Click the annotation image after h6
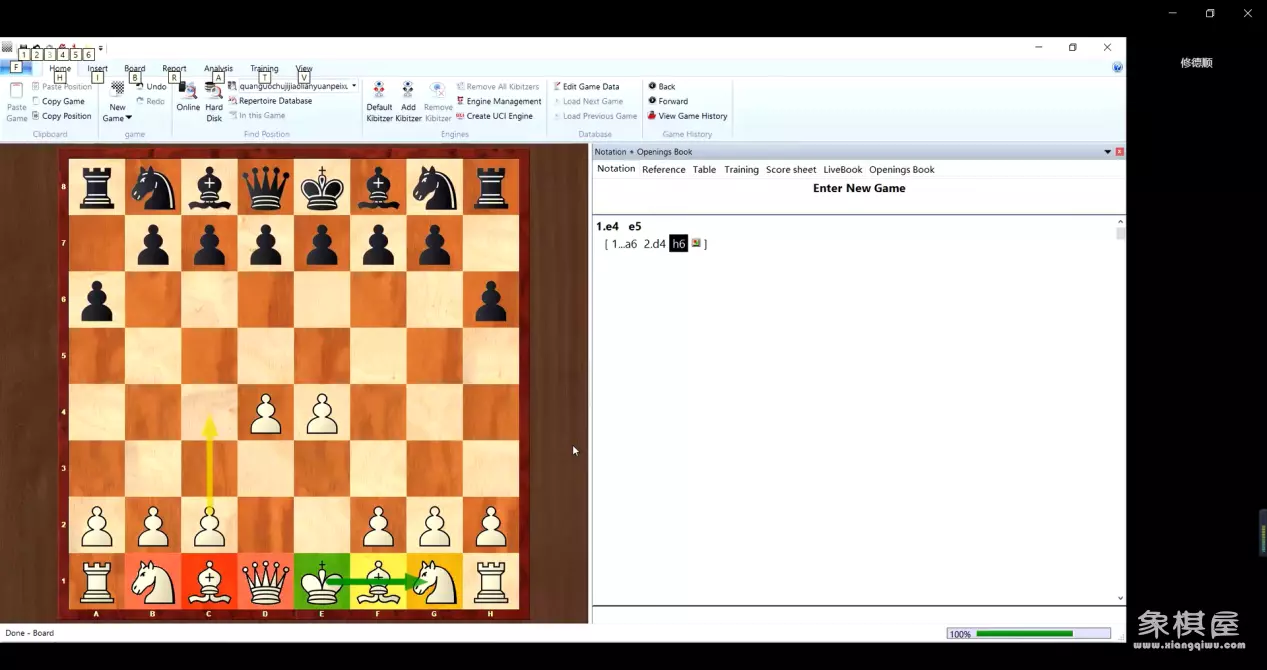 tap(696, 243)
